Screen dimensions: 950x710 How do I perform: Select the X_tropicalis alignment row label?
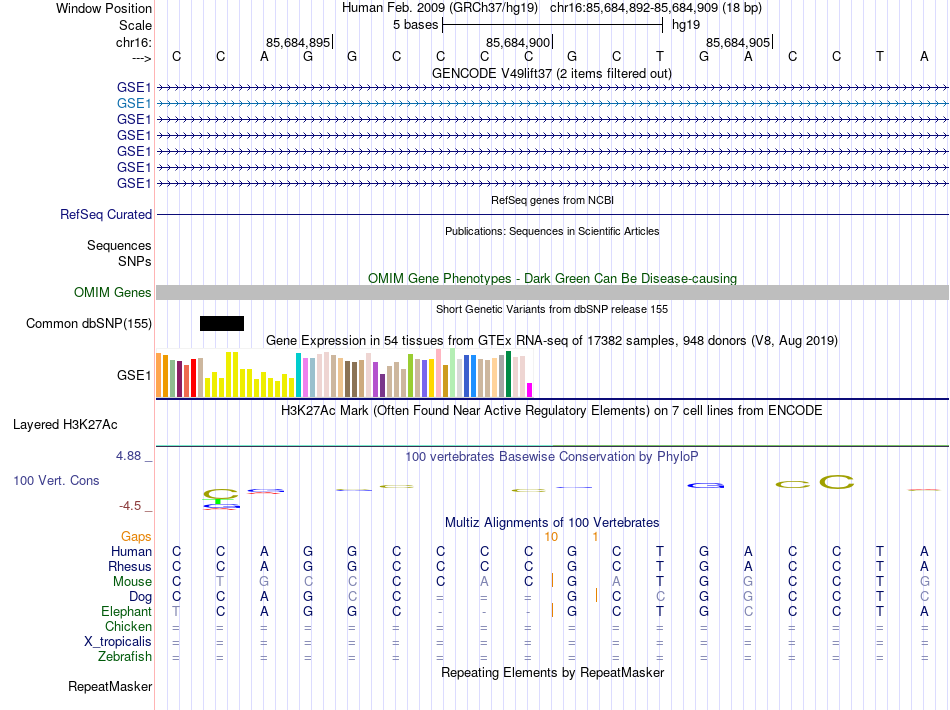point(118,642)
